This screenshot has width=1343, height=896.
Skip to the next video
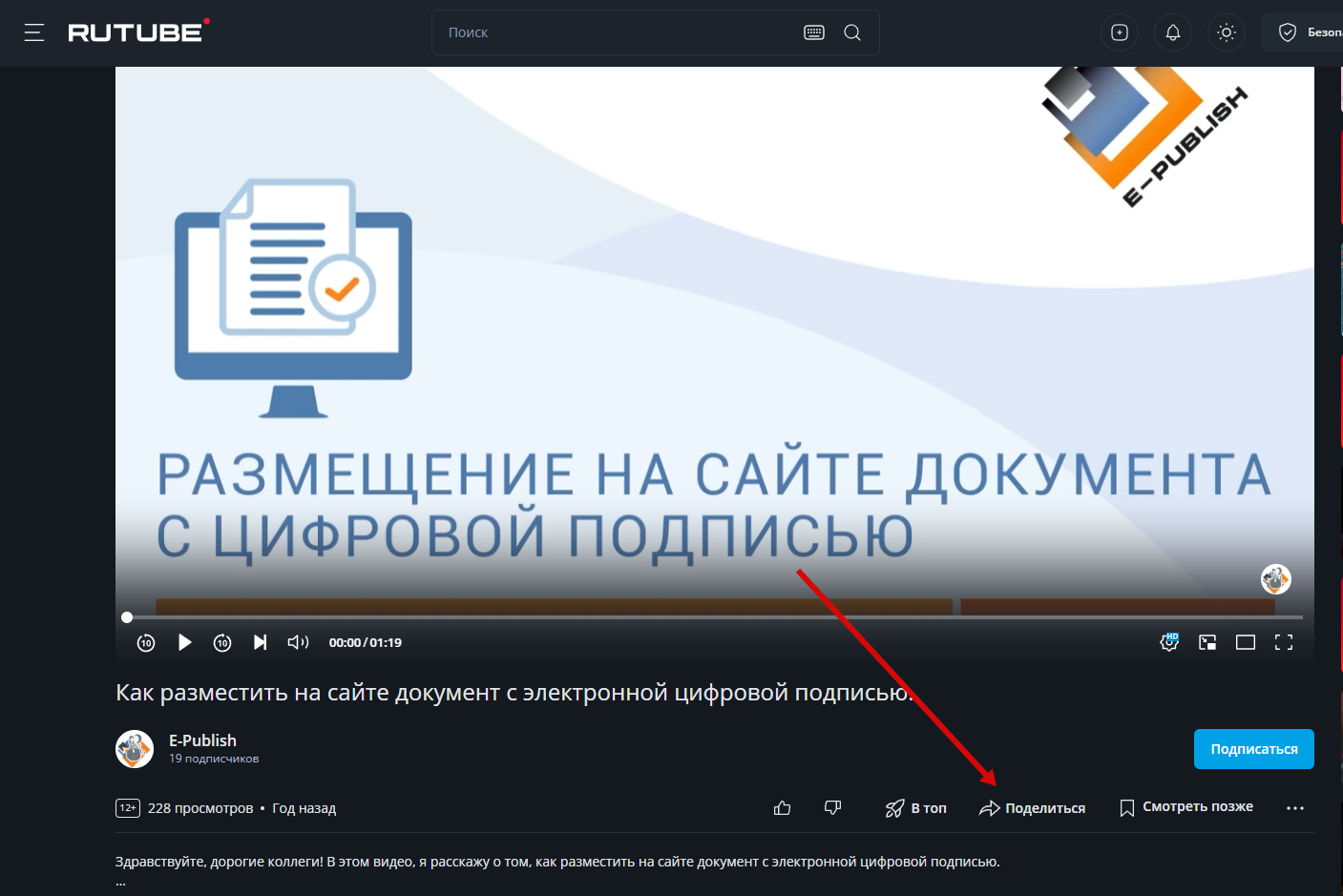click(260, 642)
